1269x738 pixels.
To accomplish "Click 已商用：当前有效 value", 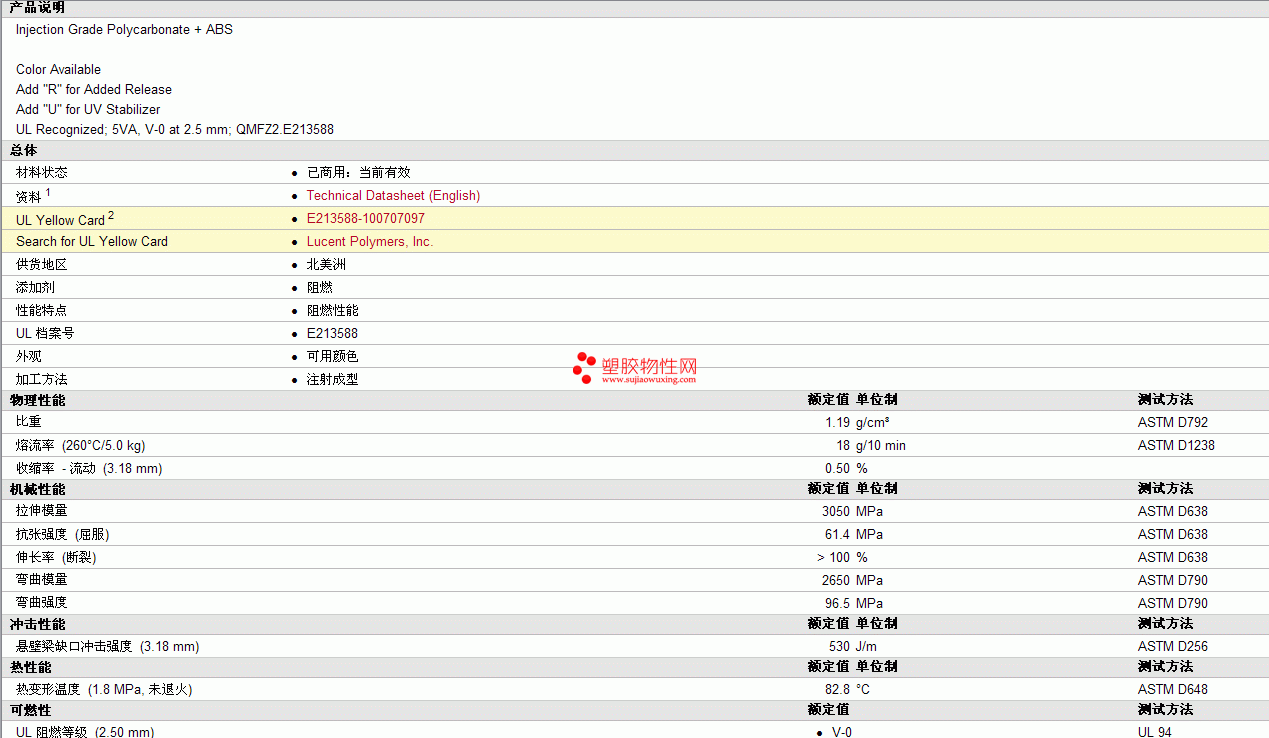I will tap(359, 173).
